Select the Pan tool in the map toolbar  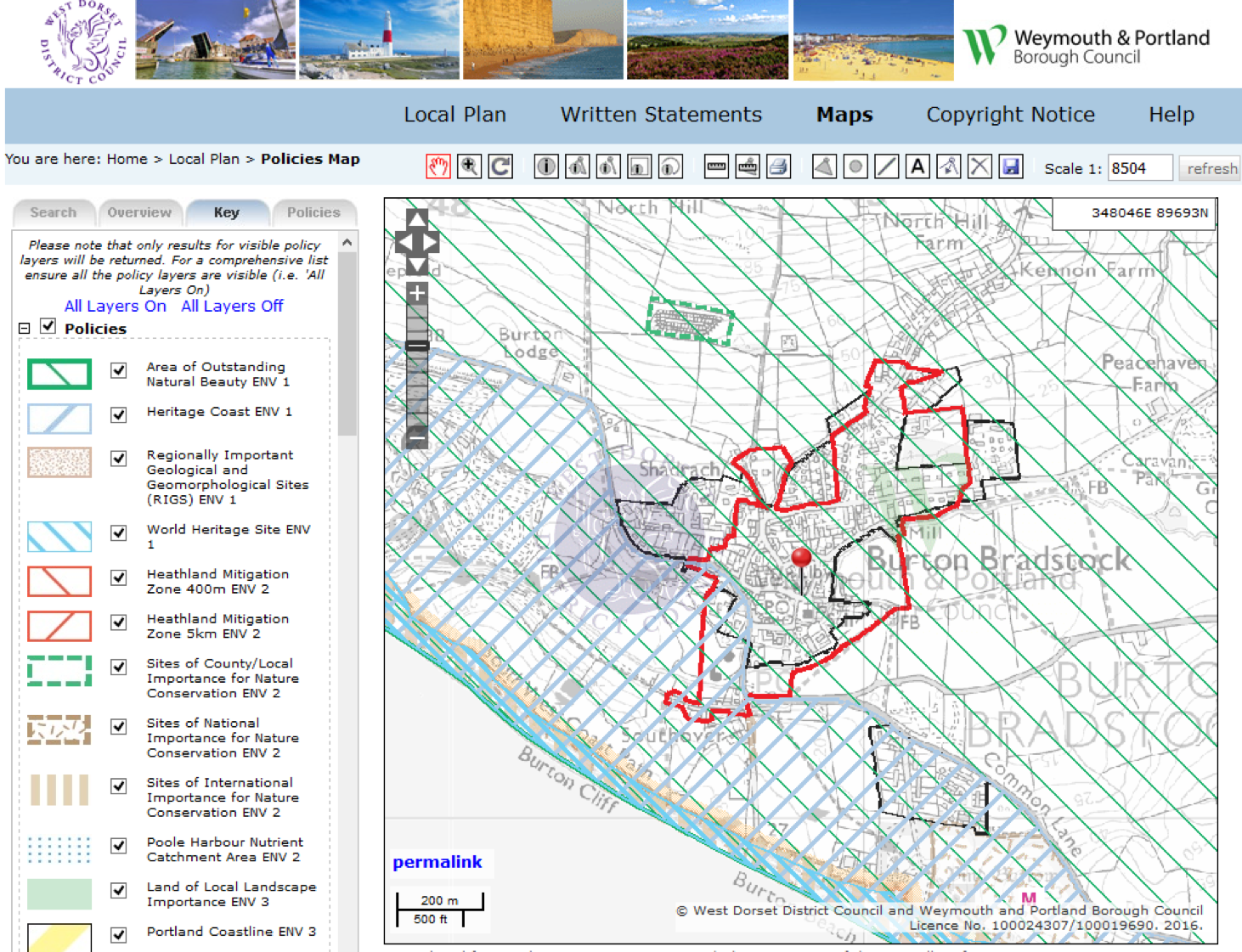pos(438,166)
